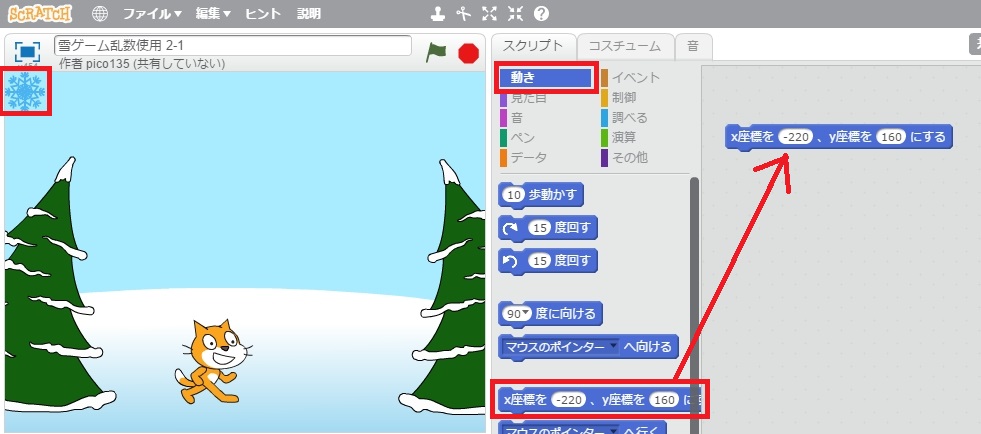Click the 度に向ける block
This screenshot has height=434, width=981.
[x=551, y=314]
